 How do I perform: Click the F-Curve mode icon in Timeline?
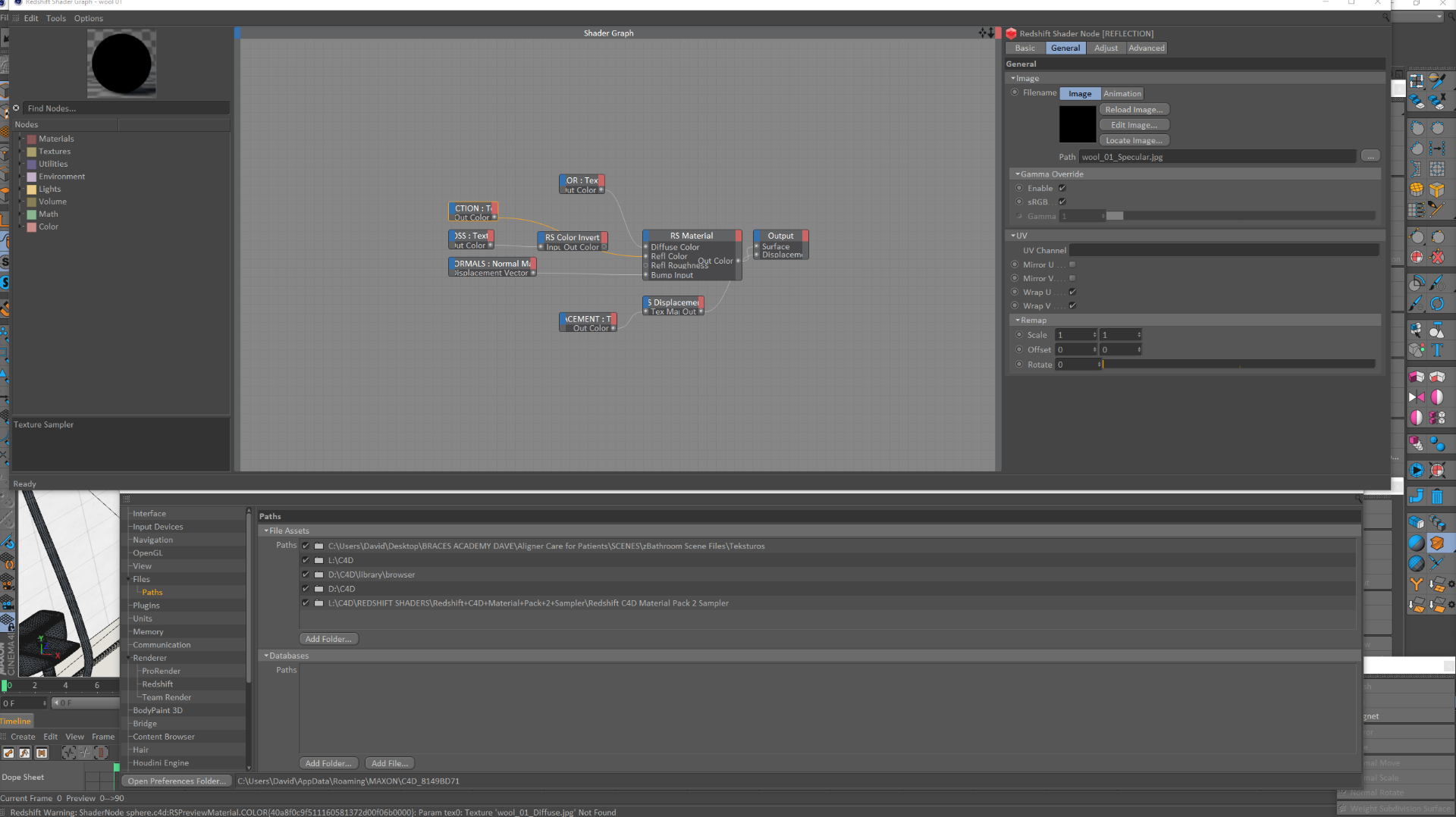25,753
